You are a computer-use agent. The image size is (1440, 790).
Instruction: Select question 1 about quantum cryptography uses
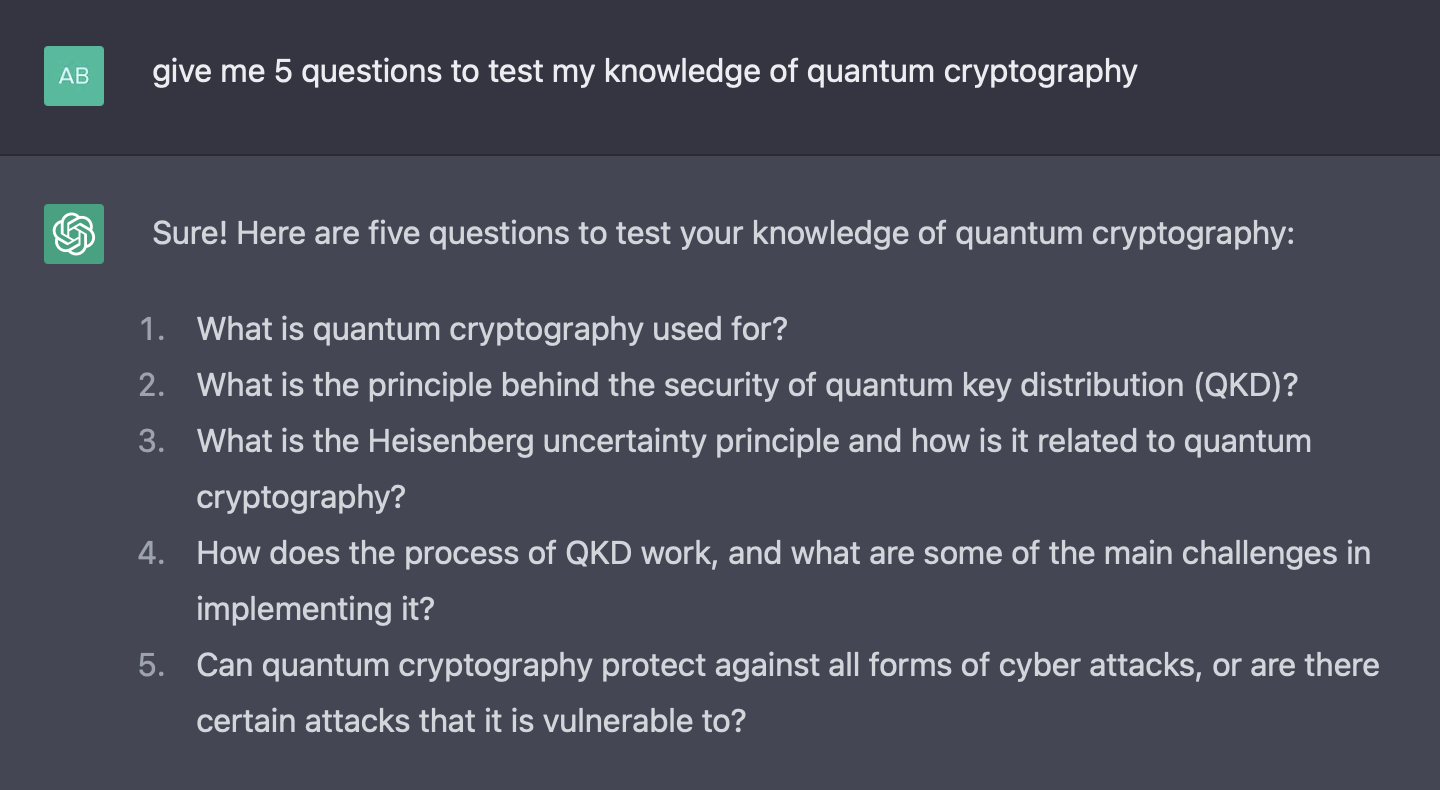coord(492,330)
